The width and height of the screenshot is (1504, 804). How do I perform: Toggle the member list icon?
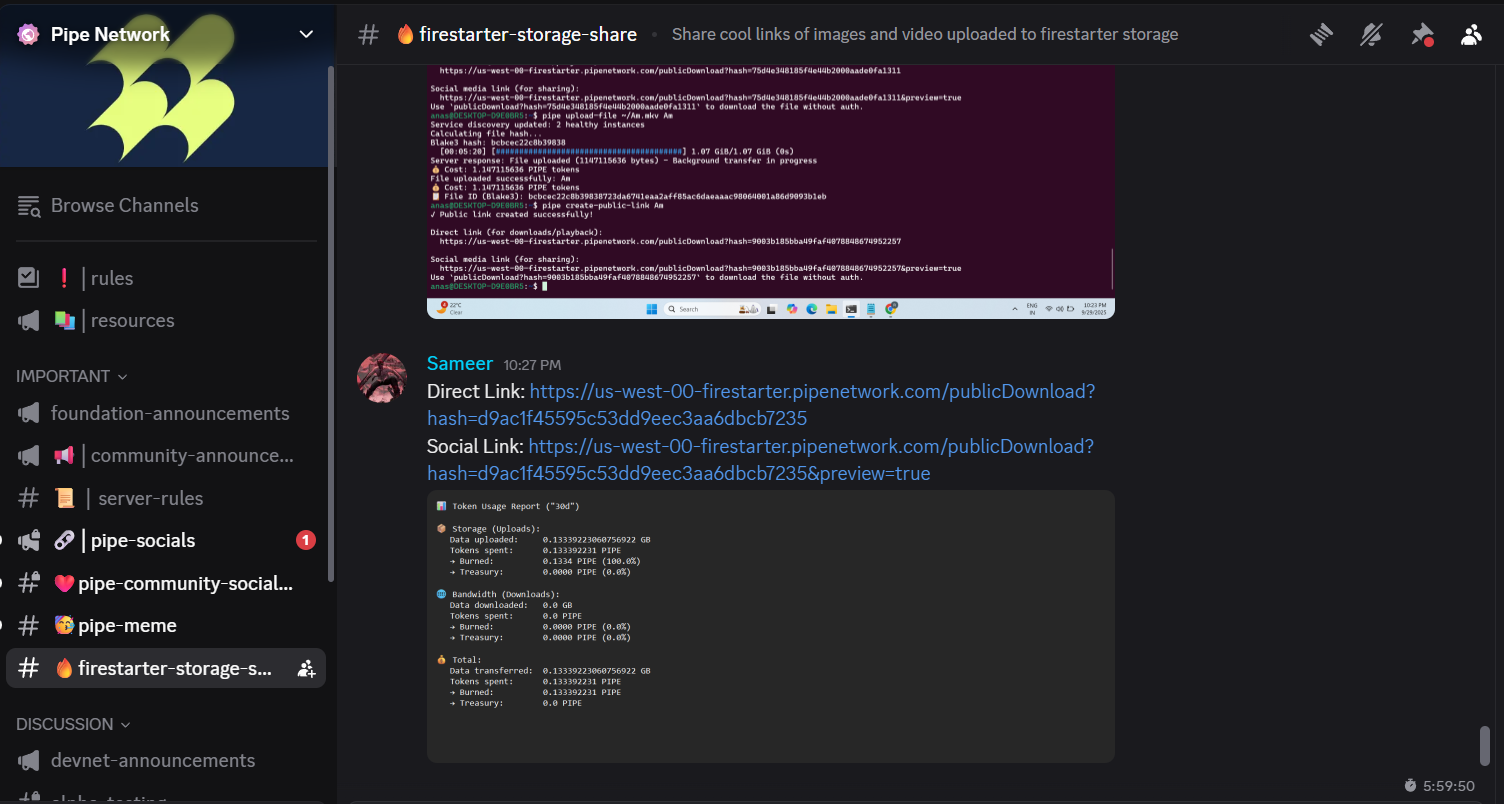pyautogui.click(x=1471, y=35)
